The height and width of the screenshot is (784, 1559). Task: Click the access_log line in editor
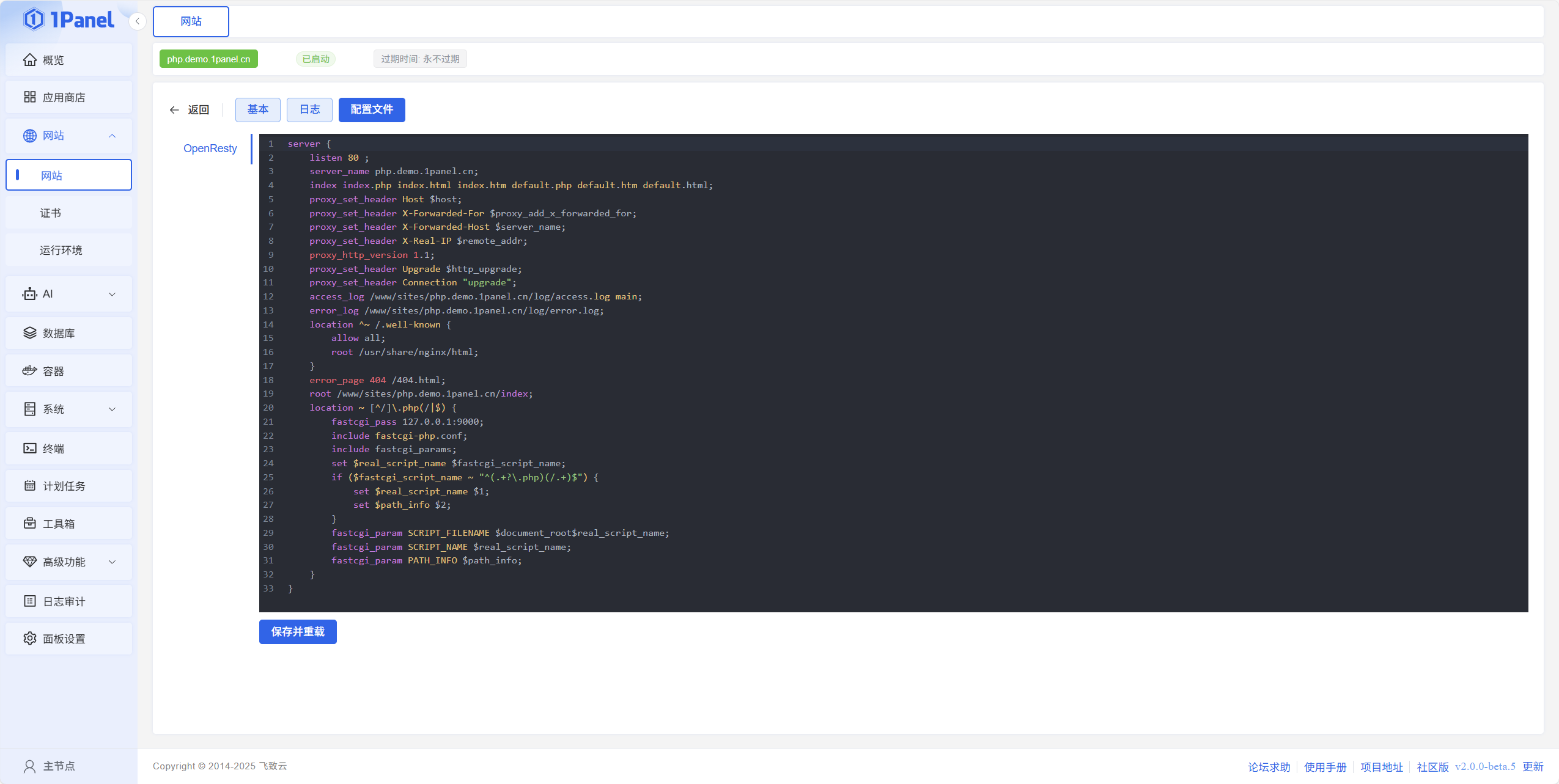[476, 296]
